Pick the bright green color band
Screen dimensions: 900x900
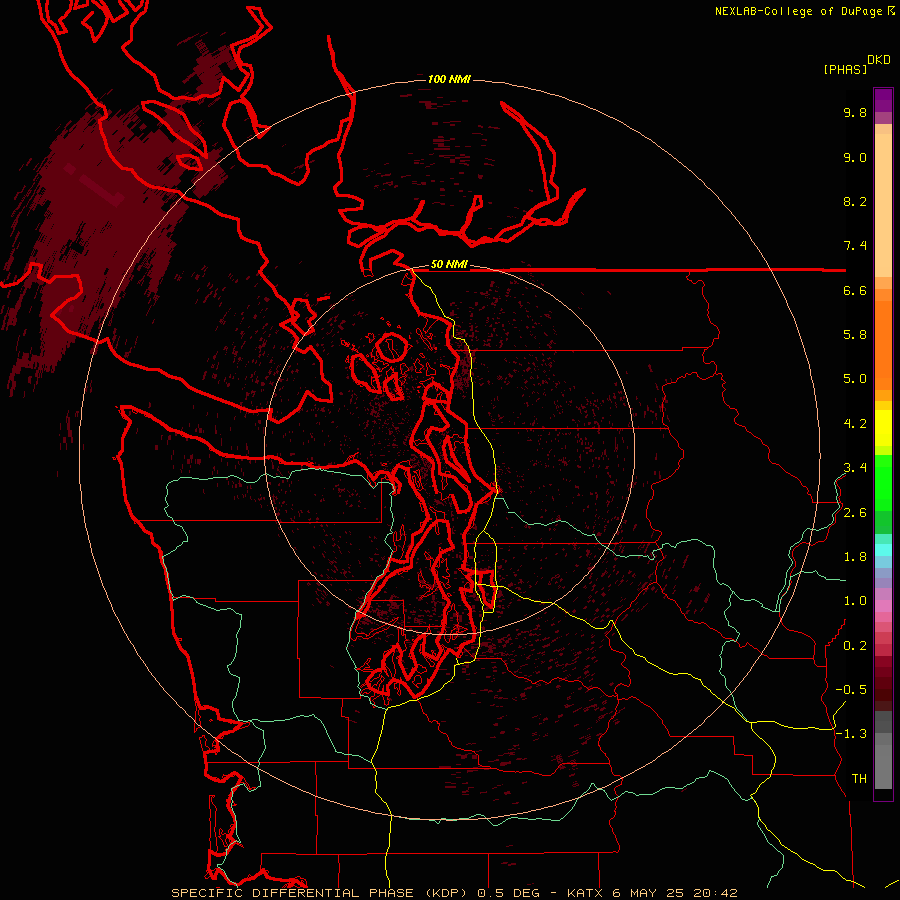pyautogui.click(x=883, y=482)
